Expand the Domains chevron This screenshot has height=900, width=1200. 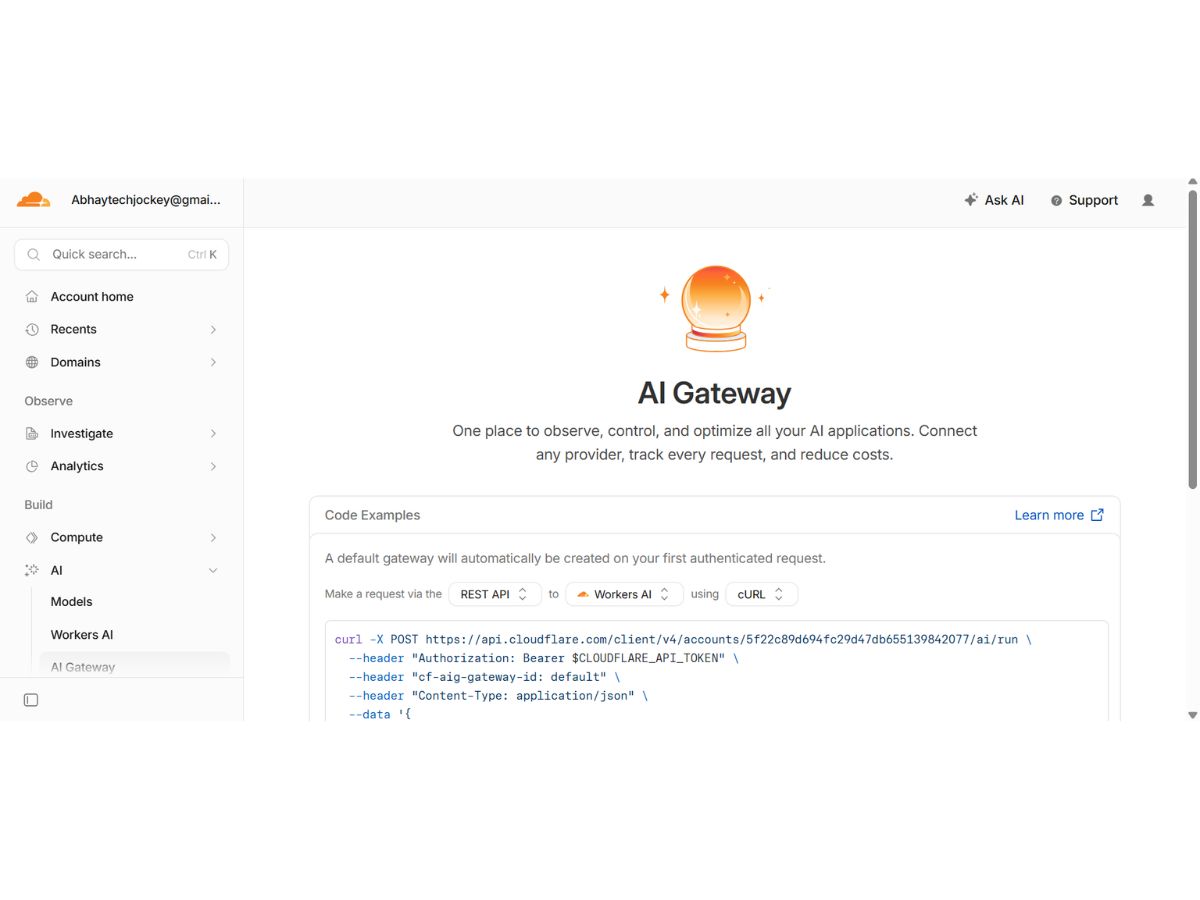click(x=213, y=362)
